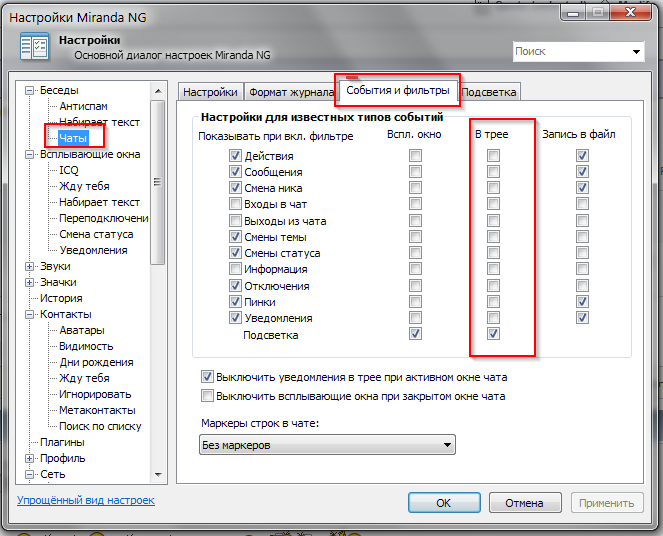Image resolution: width=663 pixels, height=536 pixels.
Task: Collapse the Всплывающие окна tree node
Action: pos(29,155)
